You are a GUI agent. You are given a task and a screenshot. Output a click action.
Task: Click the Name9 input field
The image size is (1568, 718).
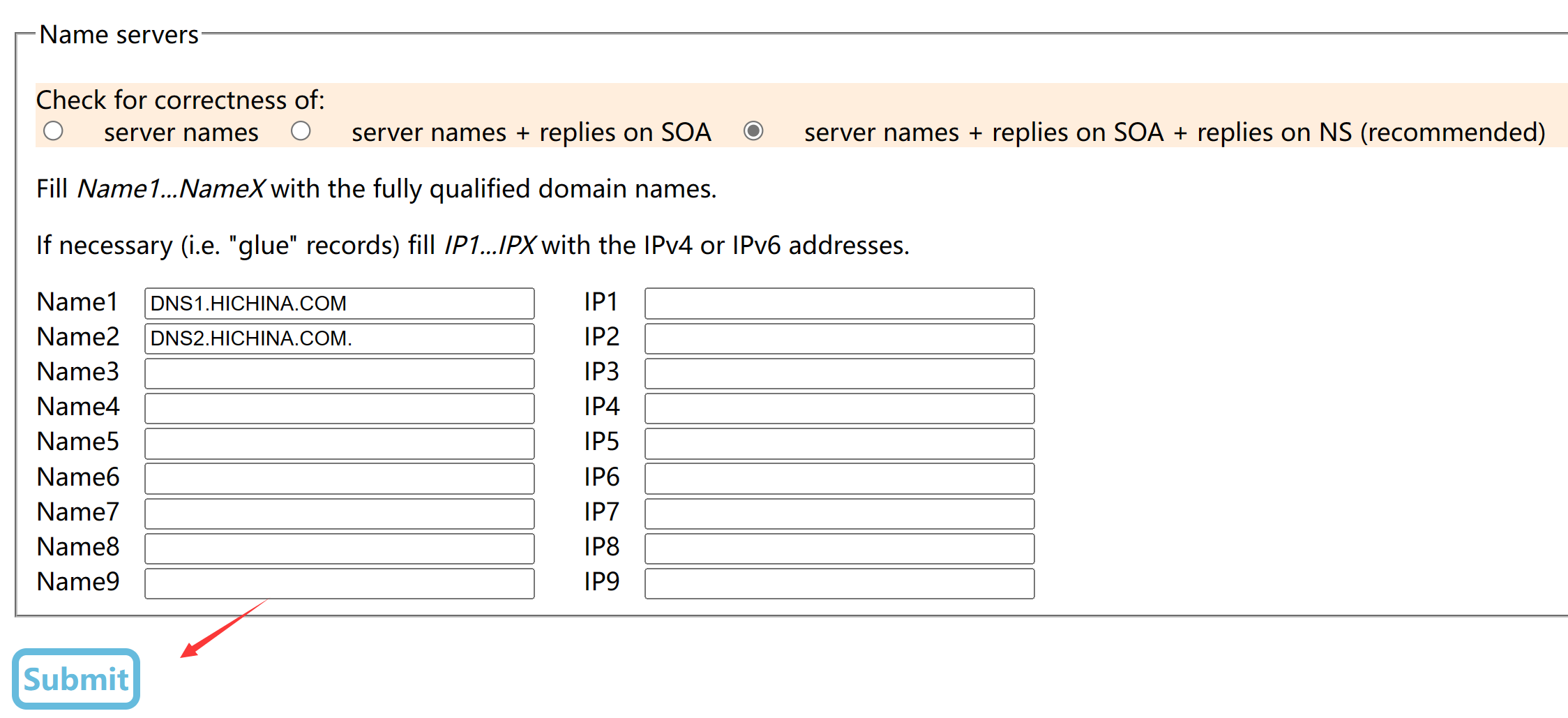point(339,583)
